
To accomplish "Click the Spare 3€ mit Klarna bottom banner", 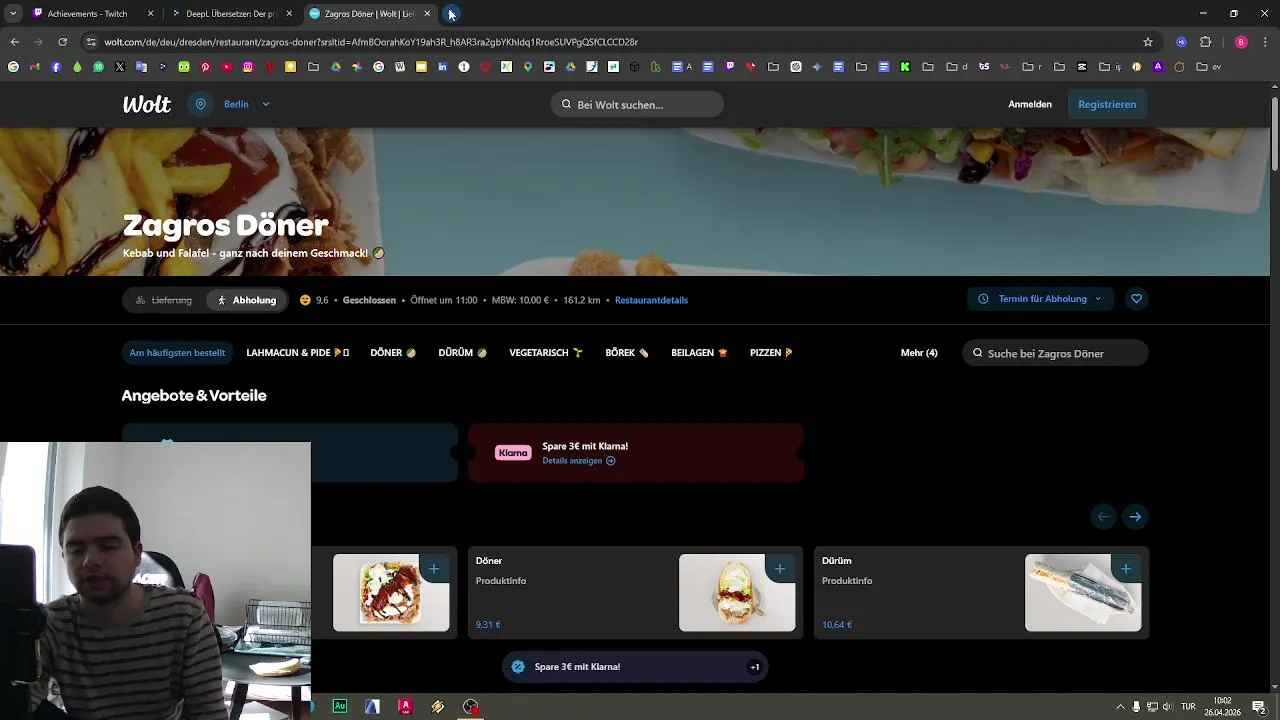I will 635,667.
